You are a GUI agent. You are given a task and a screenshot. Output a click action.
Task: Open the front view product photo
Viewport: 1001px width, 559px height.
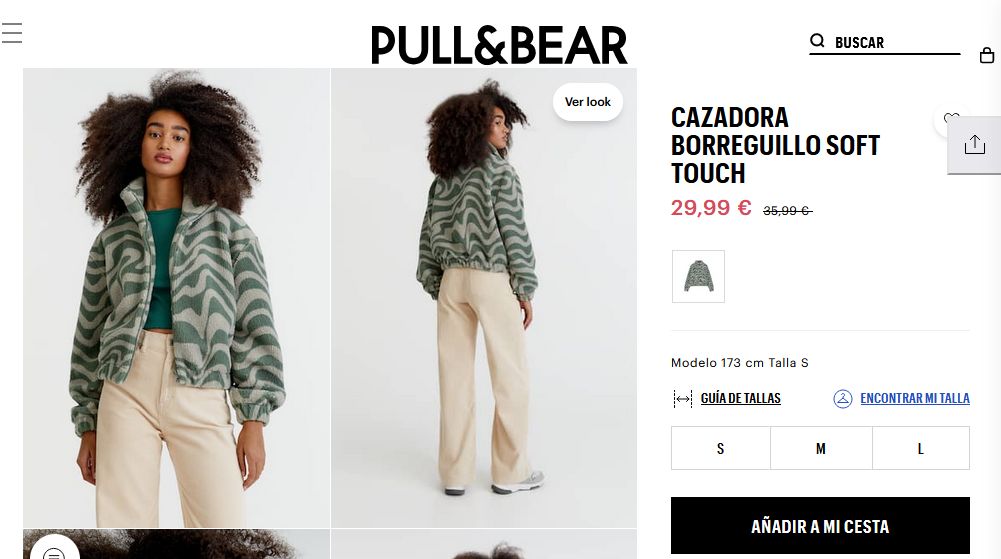tap(176, 297)
